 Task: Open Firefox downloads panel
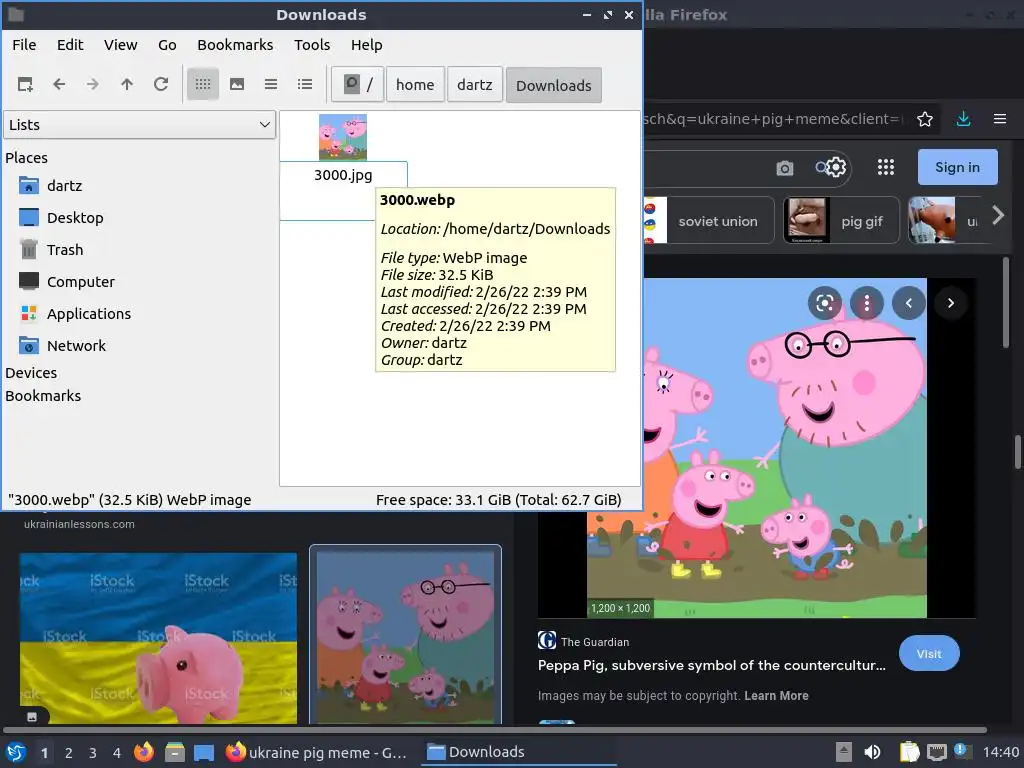coord(963,119)
